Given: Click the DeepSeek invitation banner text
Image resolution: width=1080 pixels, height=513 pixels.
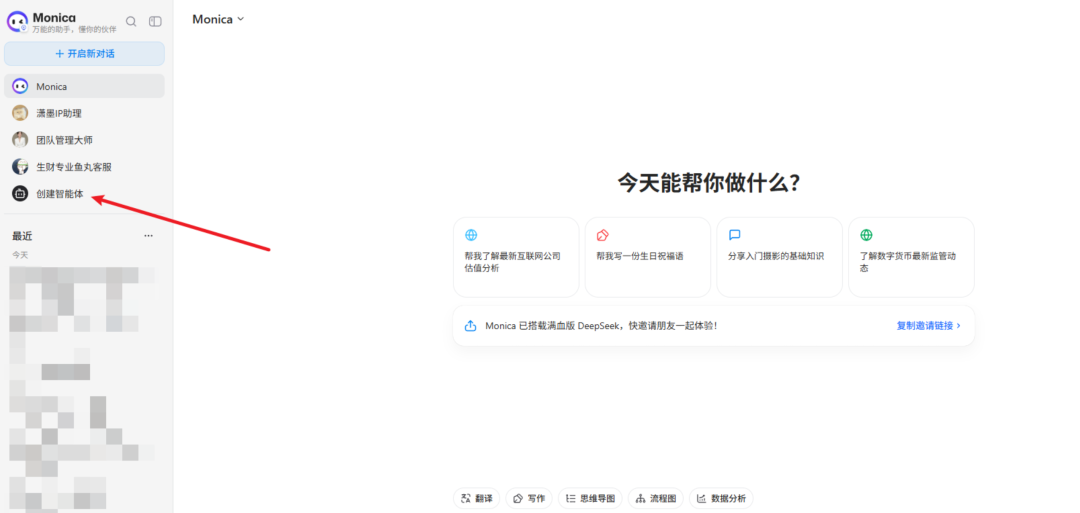Looking at the screenshot, I should (x=601, y=326).
